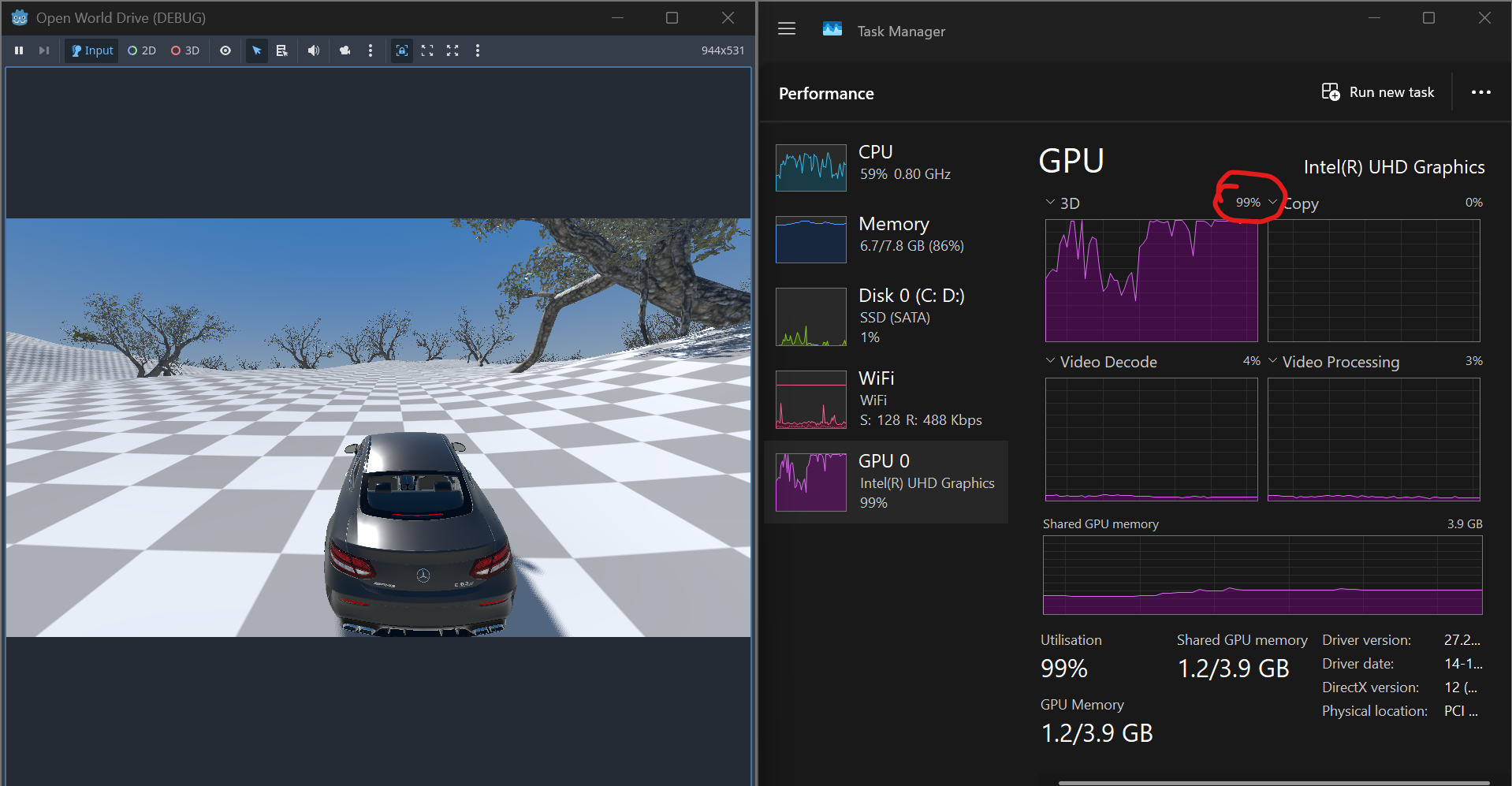The image size is (1512, 786).
Task: Select the arrow pointer tool
Action: pyautogui.click(x=257, y=50)
